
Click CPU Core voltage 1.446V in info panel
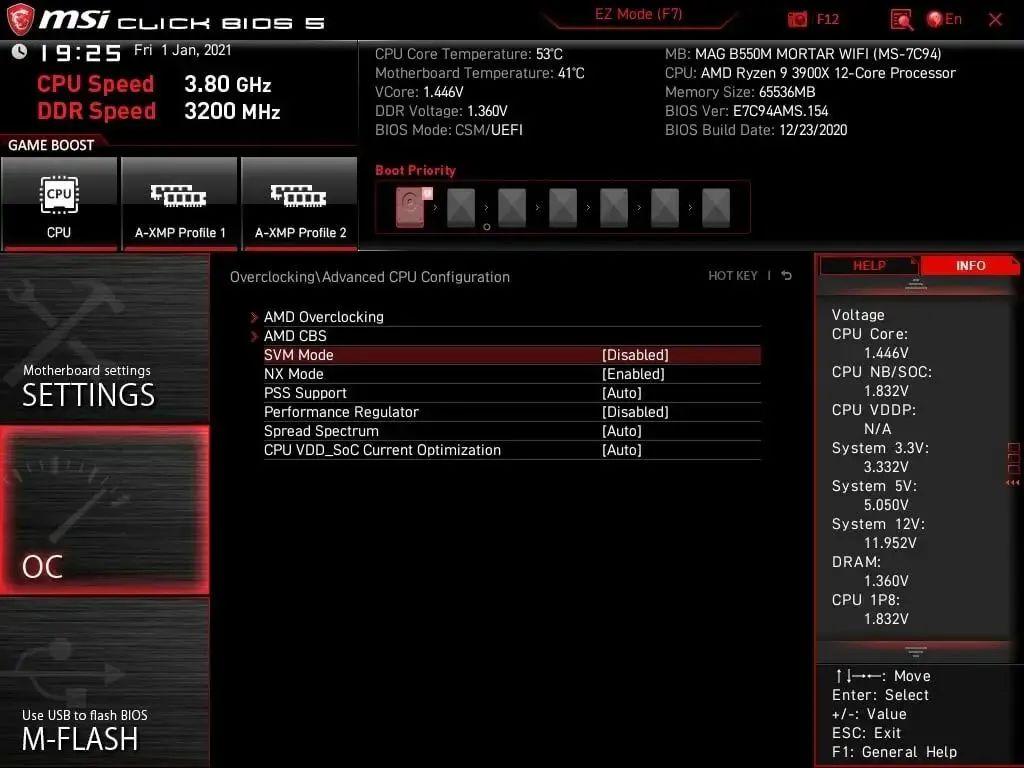886,353
